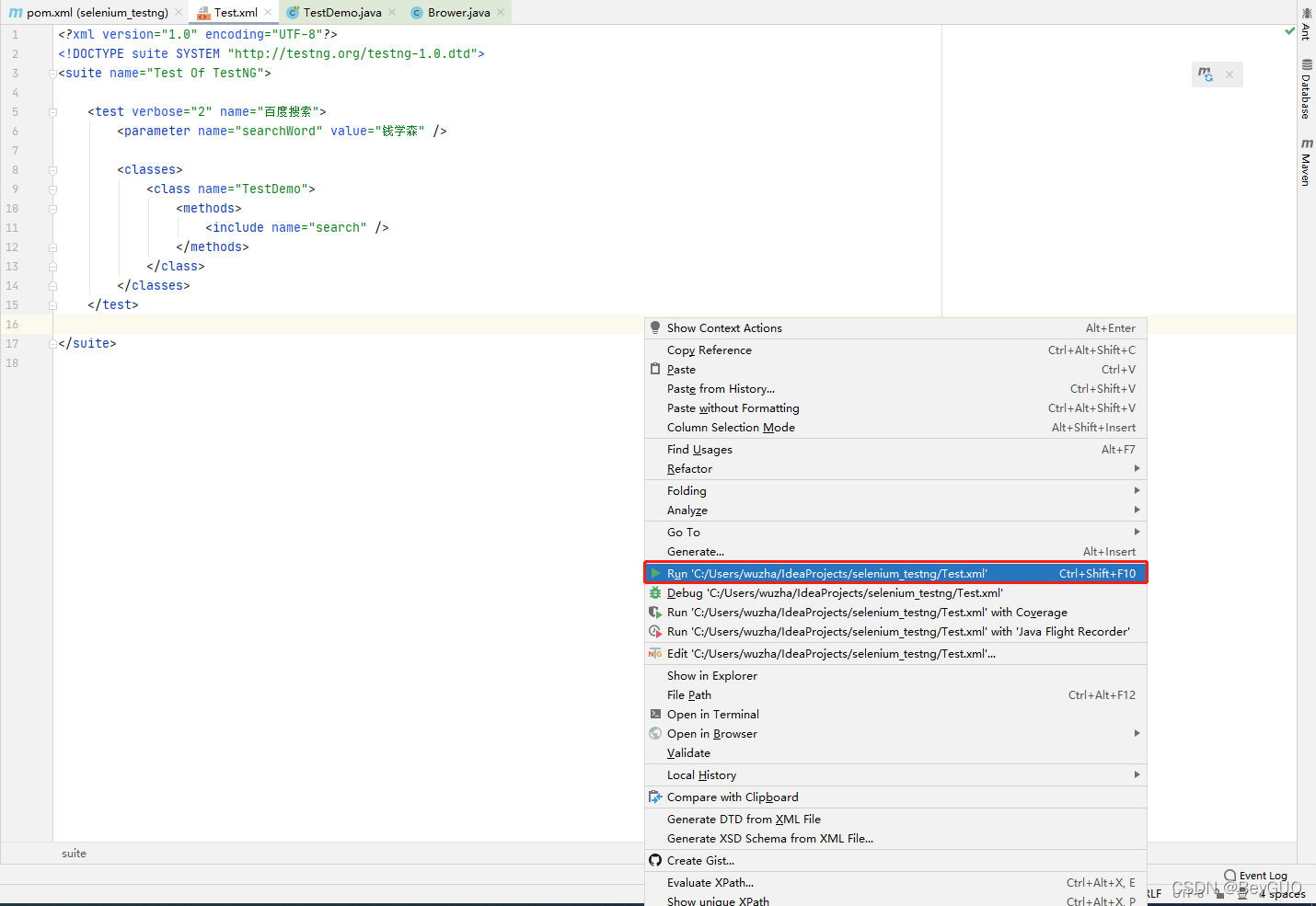This screenshot has height=906, width=1316.
Task: Click the Coverage shield icon
Action: tap(655, 613)
